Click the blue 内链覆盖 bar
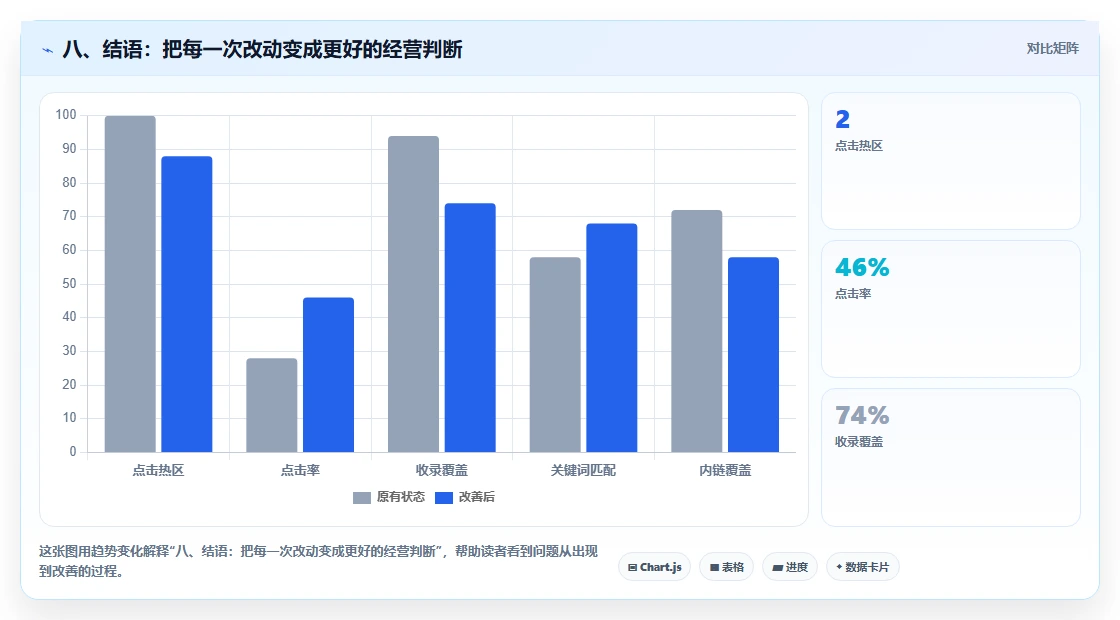This screenshot has width=1120, height=620. click(x=754, y=354)
